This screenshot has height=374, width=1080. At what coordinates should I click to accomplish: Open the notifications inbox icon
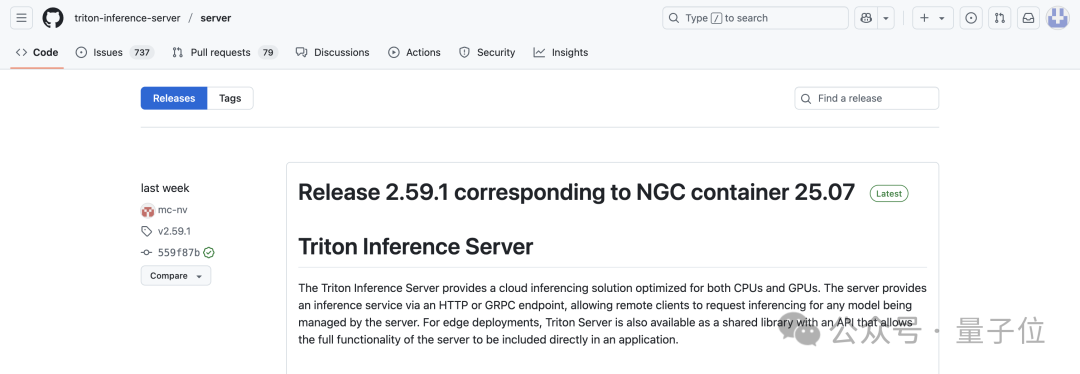pos(1028,18)
